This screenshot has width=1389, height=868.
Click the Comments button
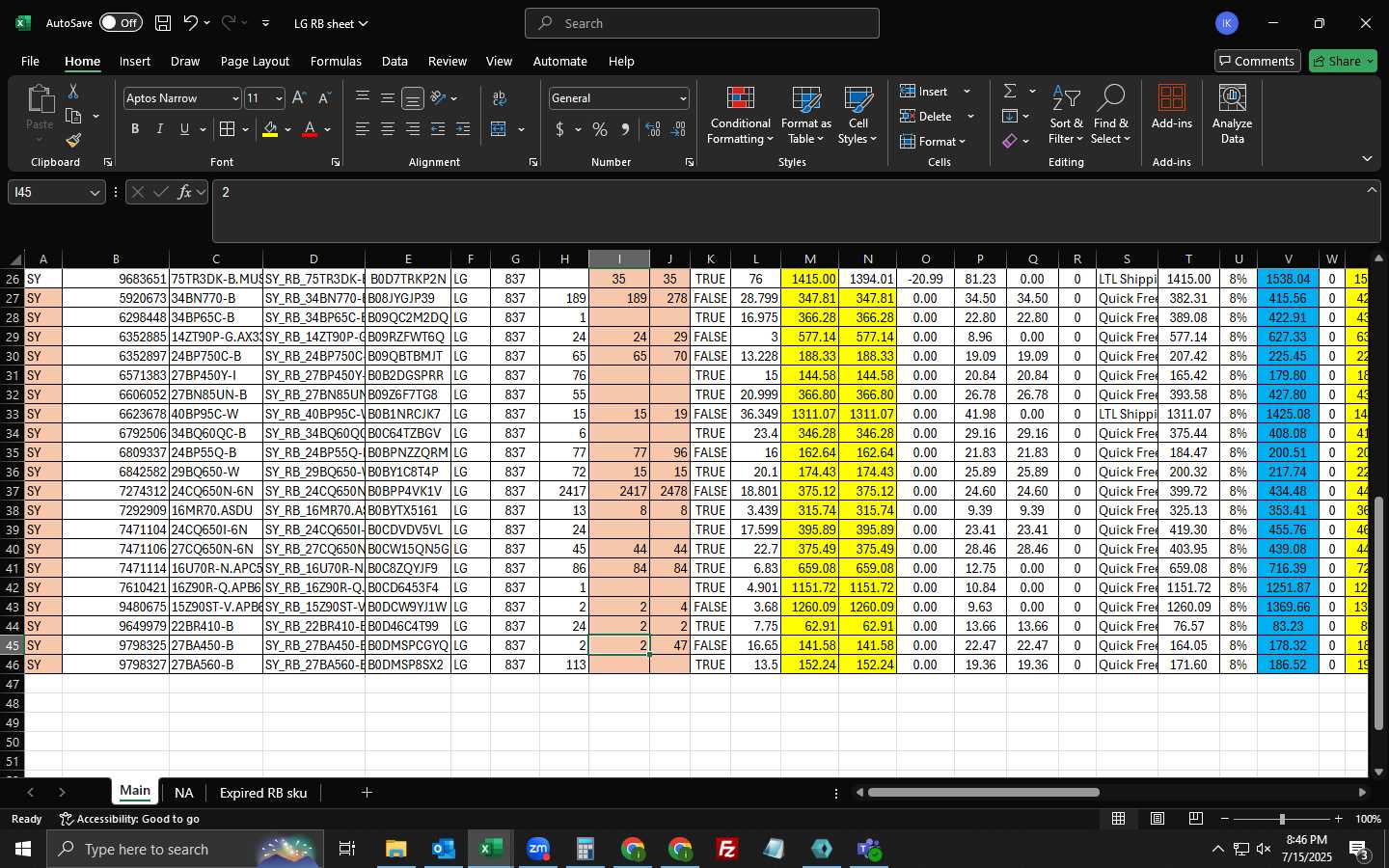click(x=1257, y=61)
